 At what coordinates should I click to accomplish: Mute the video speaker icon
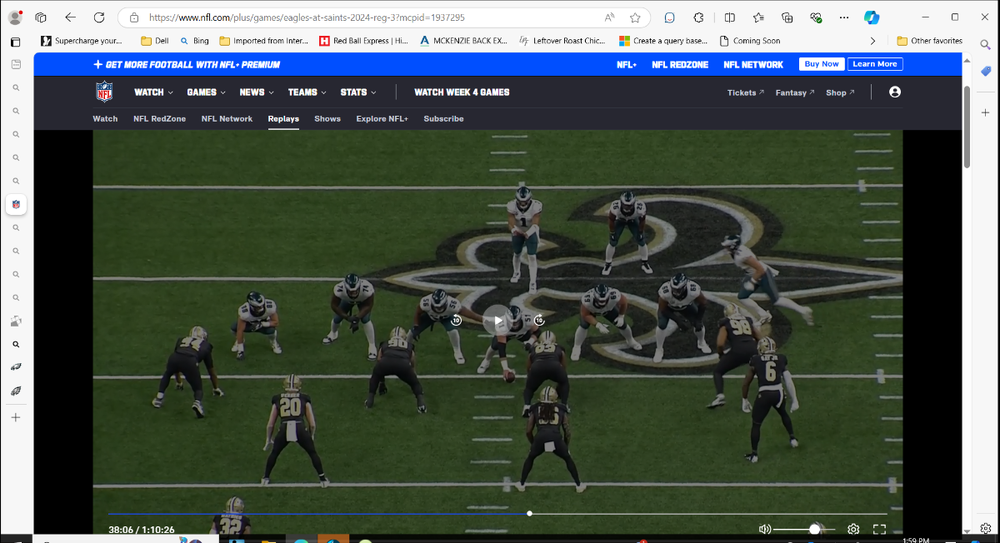pos(765,529)
